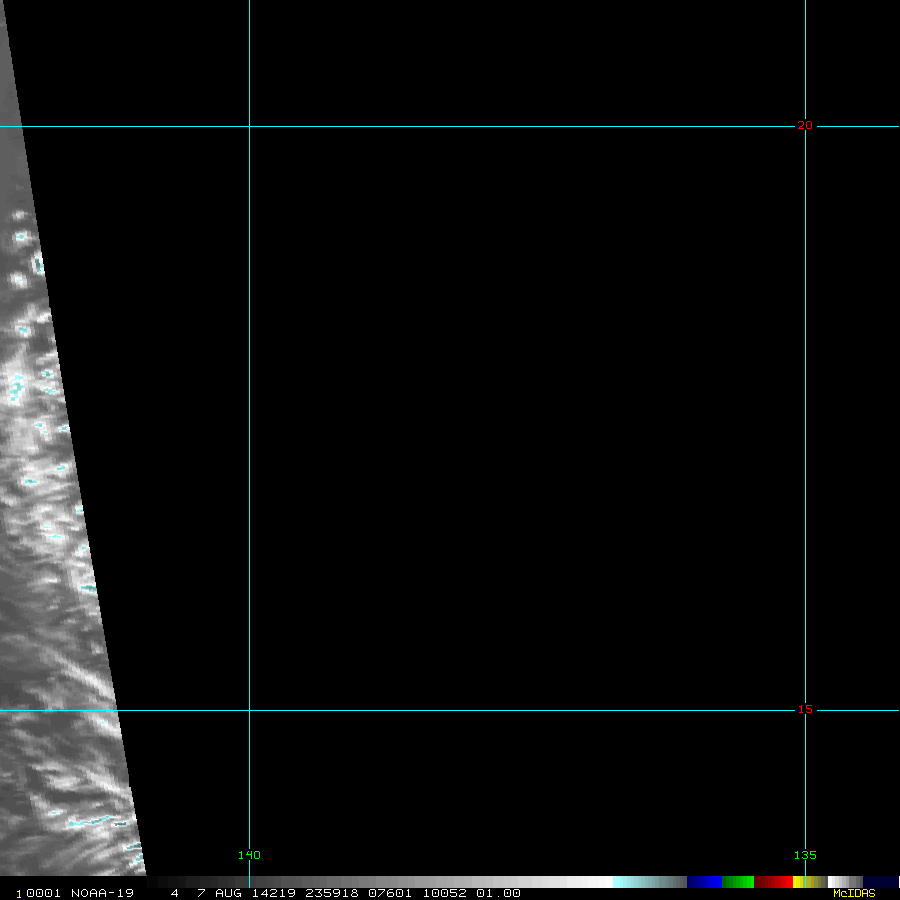
Task: Click intersection of 140 longitude and 20 latitude
Action: (x=249, y=126)
